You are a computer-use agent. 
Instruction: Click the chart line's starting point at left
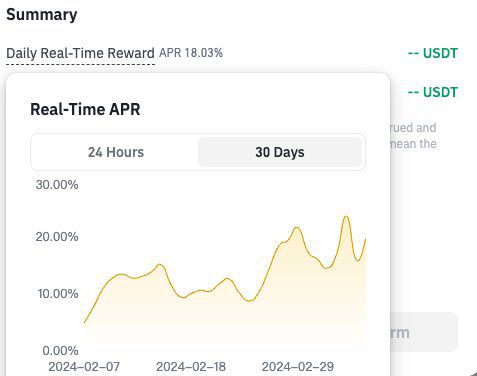(x=84, y=323)
